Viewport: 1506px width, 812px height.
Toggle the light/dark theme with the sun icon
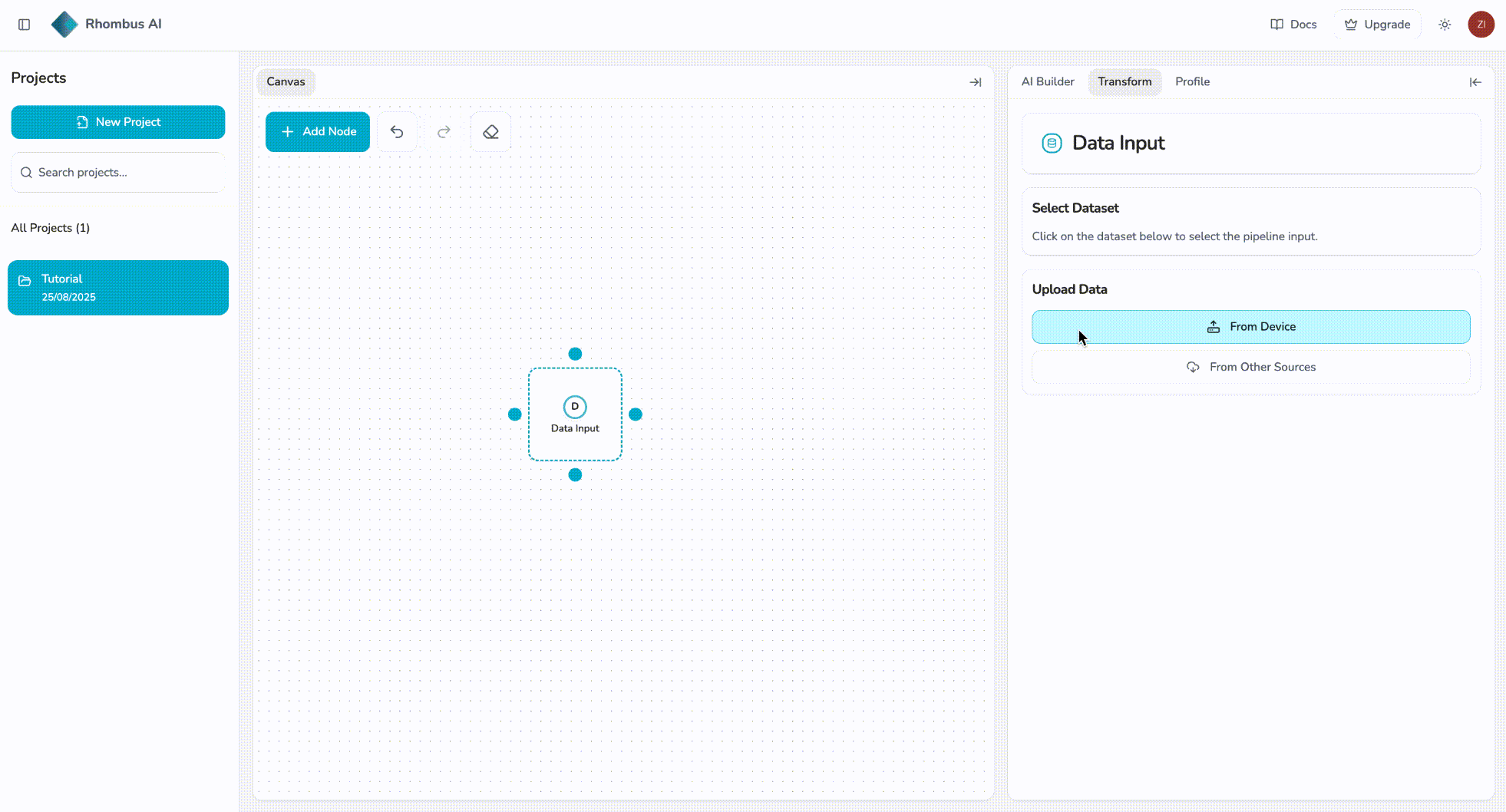pos(1445,24)
